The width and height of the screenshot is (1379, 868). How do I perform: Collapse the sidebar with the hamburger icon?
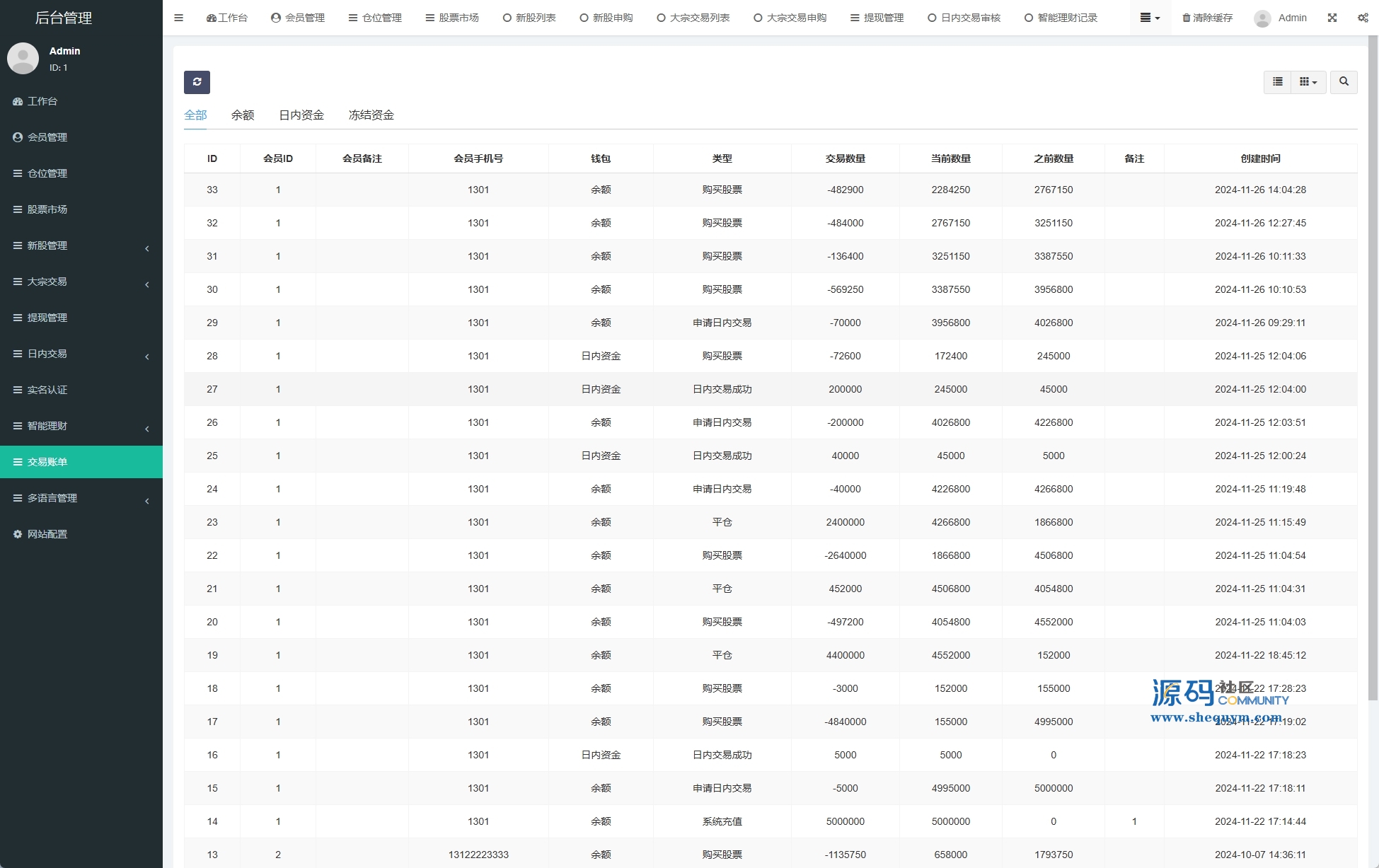click(x=178, y=18)
